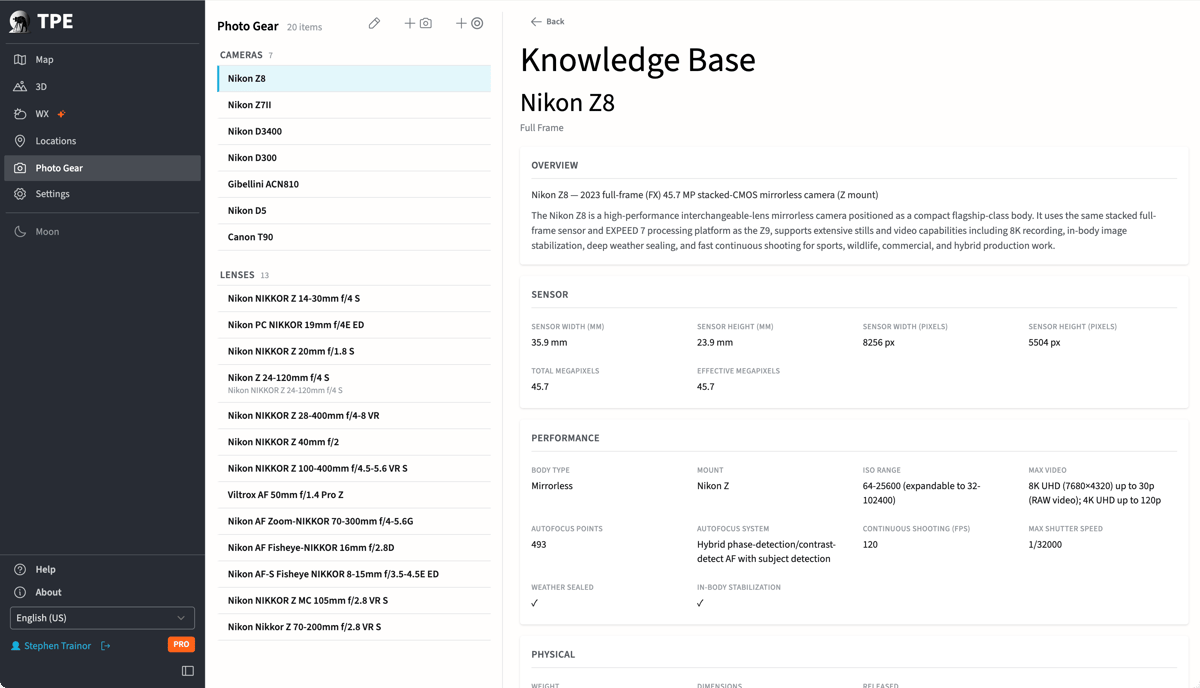
Task: Select Gibellini ACN810 camera
Action: tap(354, 184)
